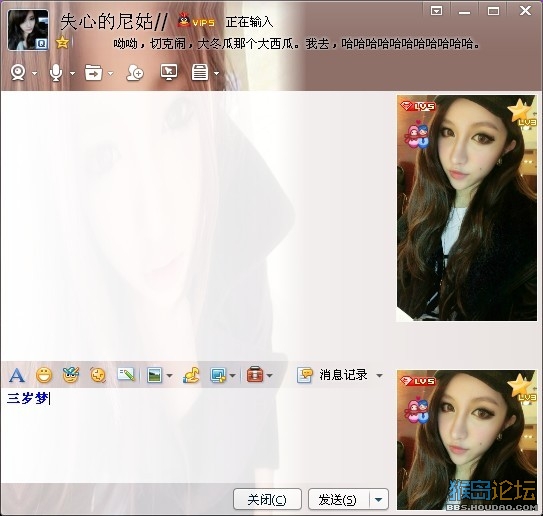This screenshot has width=543, height=516.
Task: Send a window shake nudge
Action: tap(98, 375)
